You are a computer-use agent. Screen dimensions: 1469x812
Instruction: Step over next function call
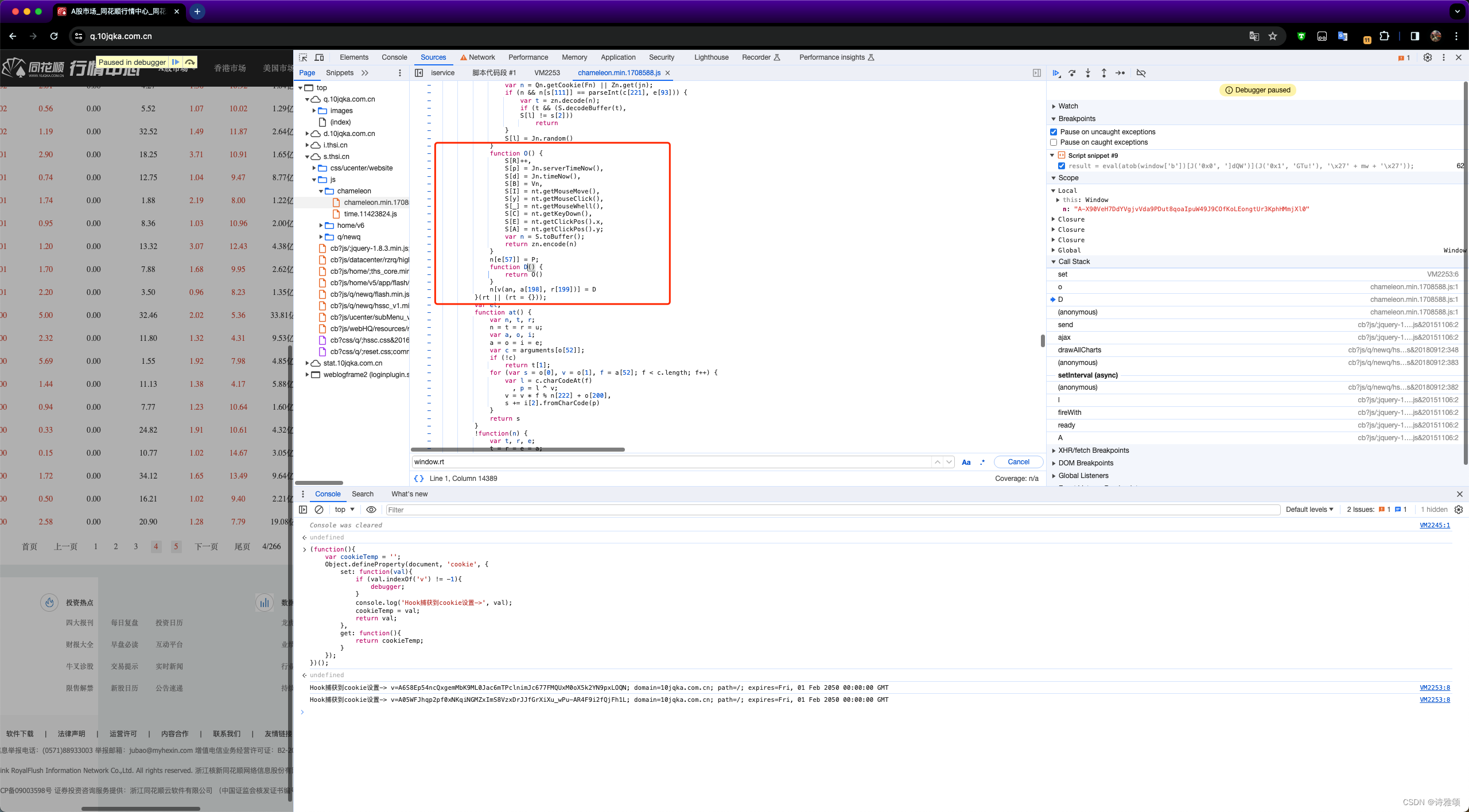(1072, 73)
